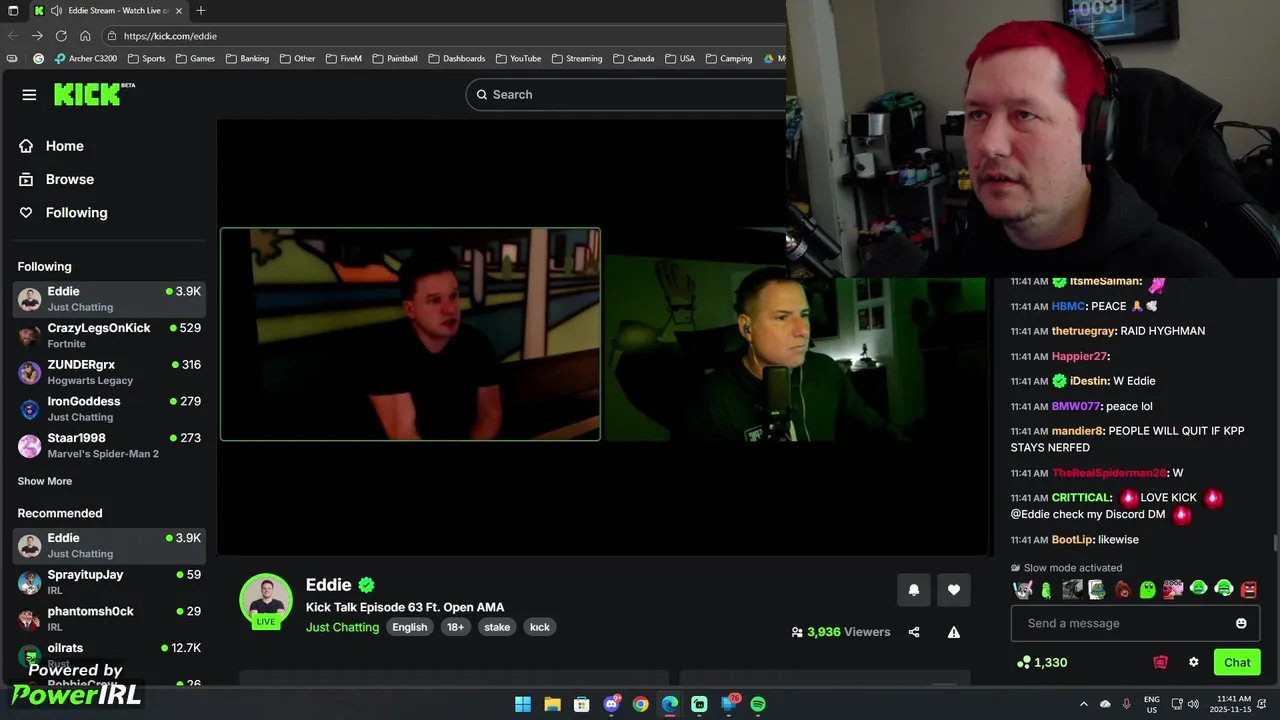Open Google Chrome from the taskbar

[x=641, y=704]
